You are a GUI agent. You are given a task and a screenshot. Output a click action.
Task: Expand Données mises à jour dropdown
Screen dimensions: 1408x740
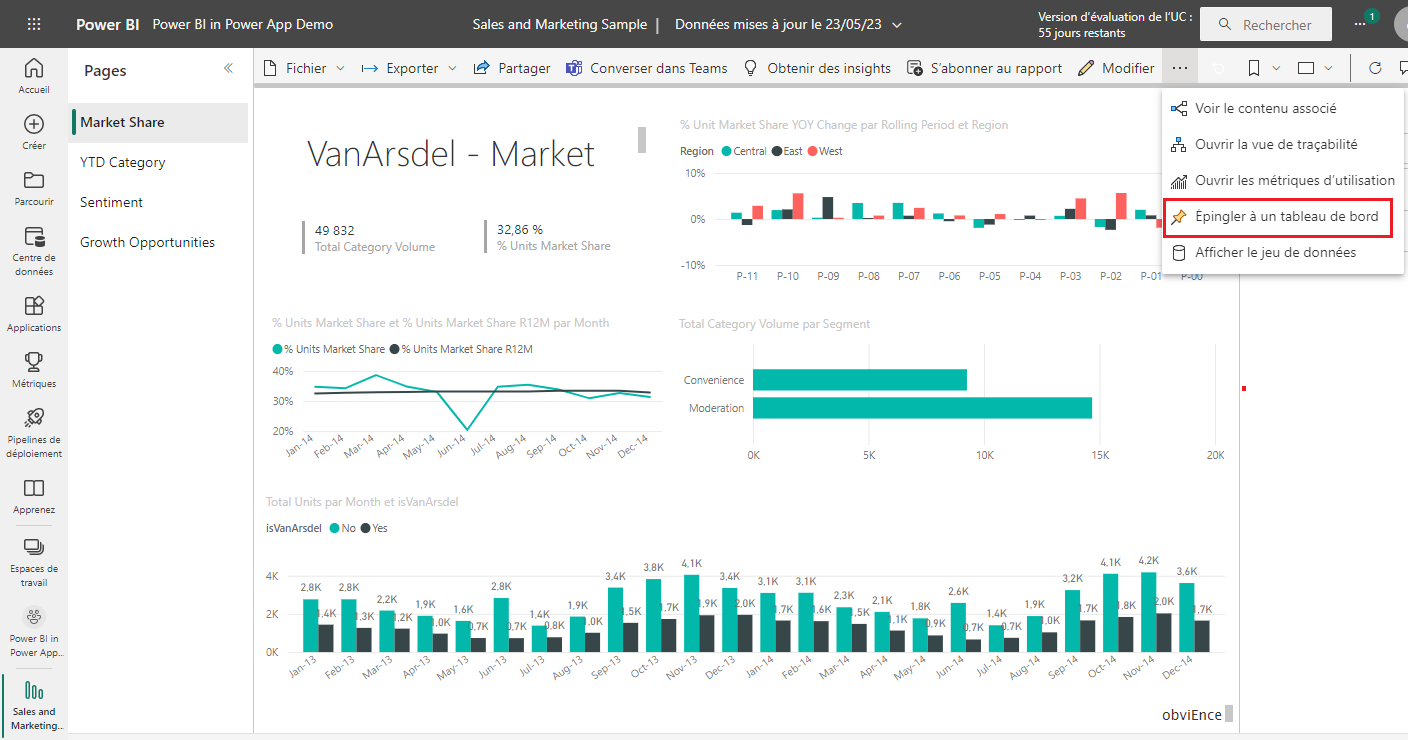[896, 24]
